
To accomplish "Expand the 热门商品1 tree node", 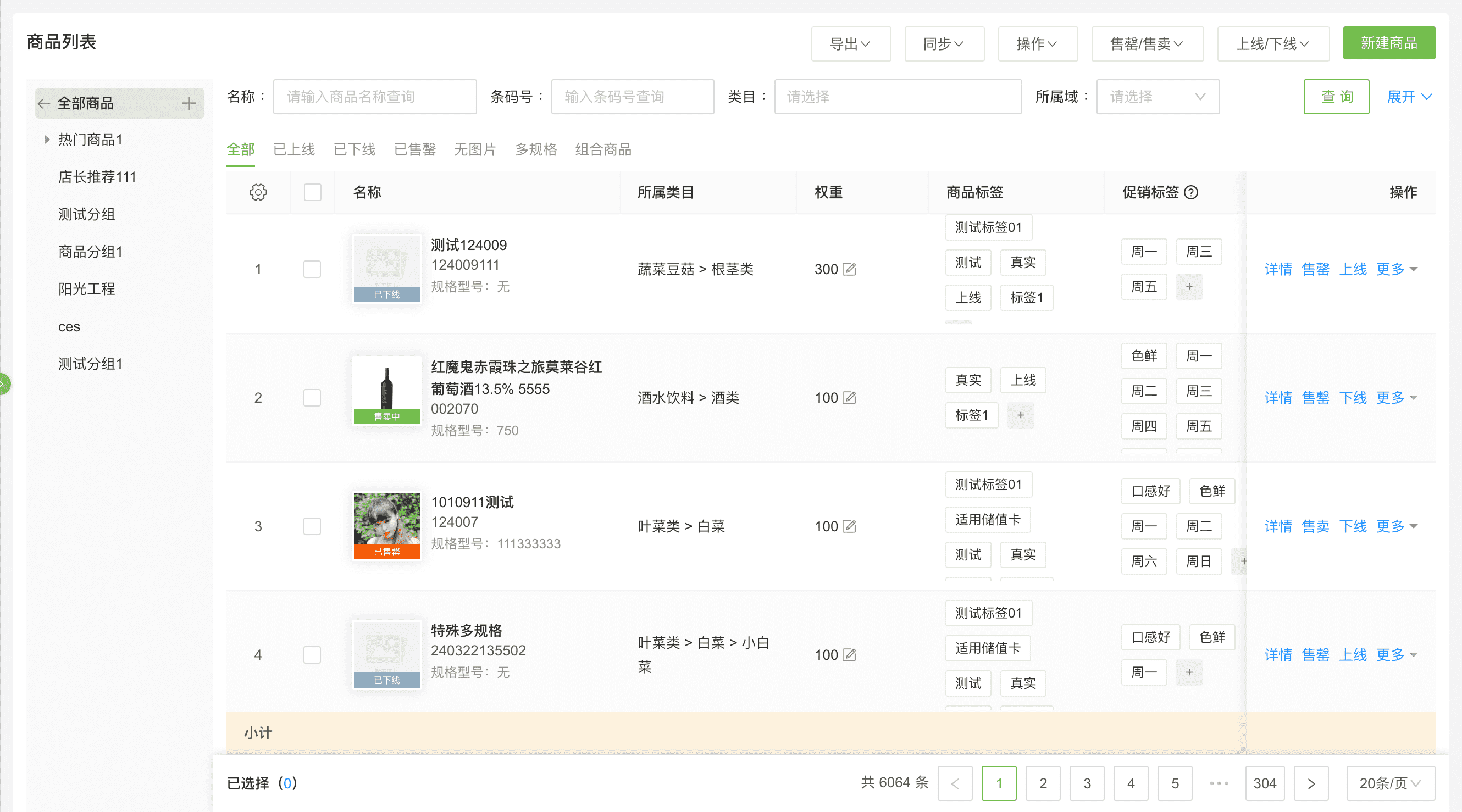I will 47,140.
